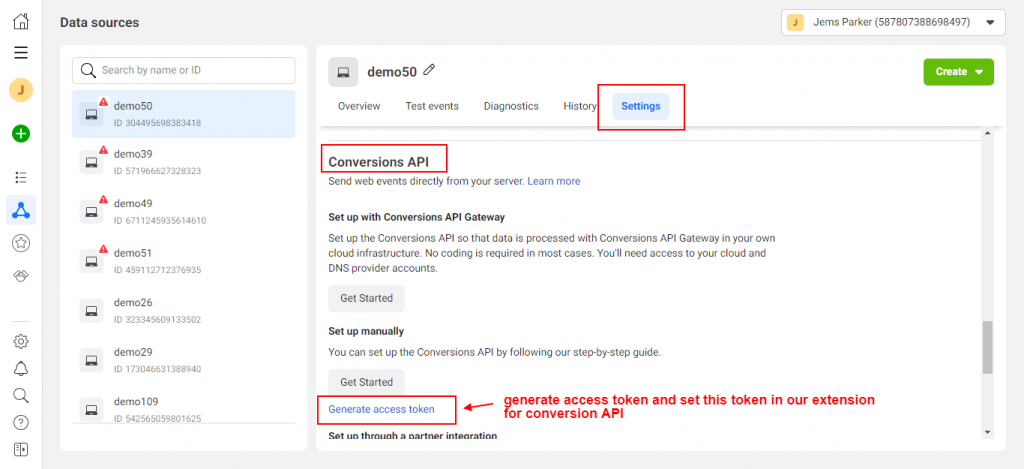Click the Generate access token link
The image size is (1024, 469).
point(381,410)
